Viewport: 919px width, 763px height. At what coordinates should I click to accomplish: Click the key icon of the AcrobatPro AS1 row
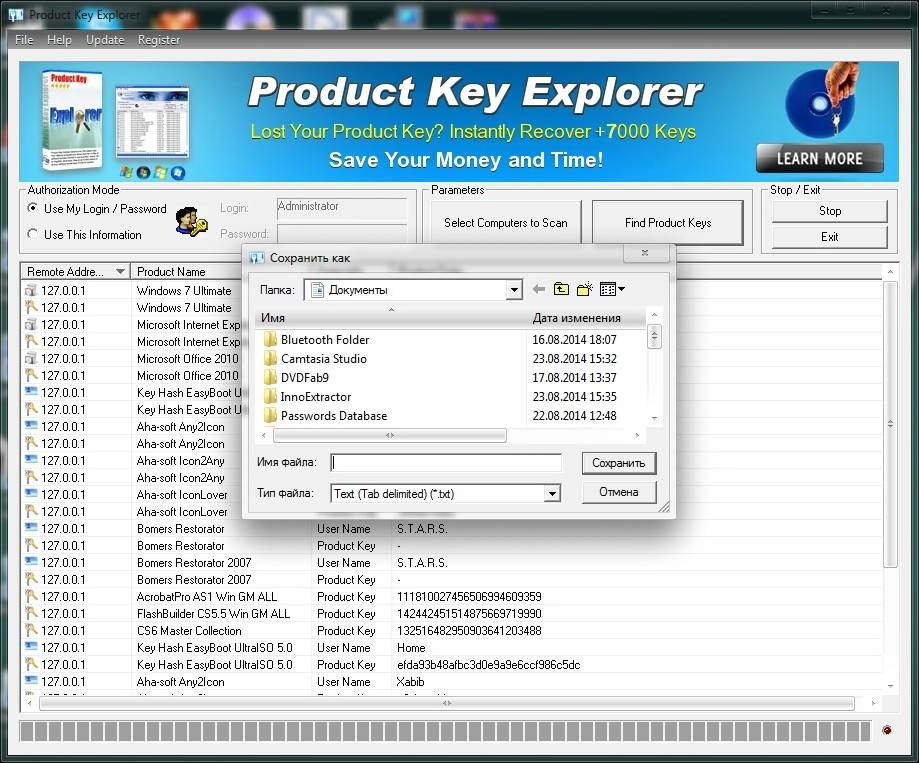pos(31,597)
